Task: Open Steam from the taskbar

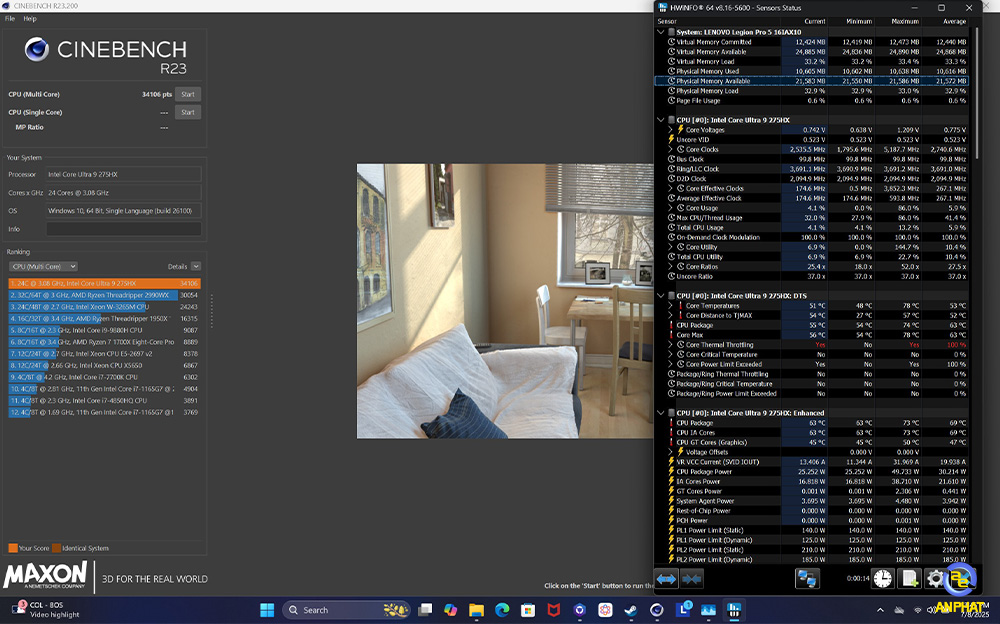Action: coord(631,610)
